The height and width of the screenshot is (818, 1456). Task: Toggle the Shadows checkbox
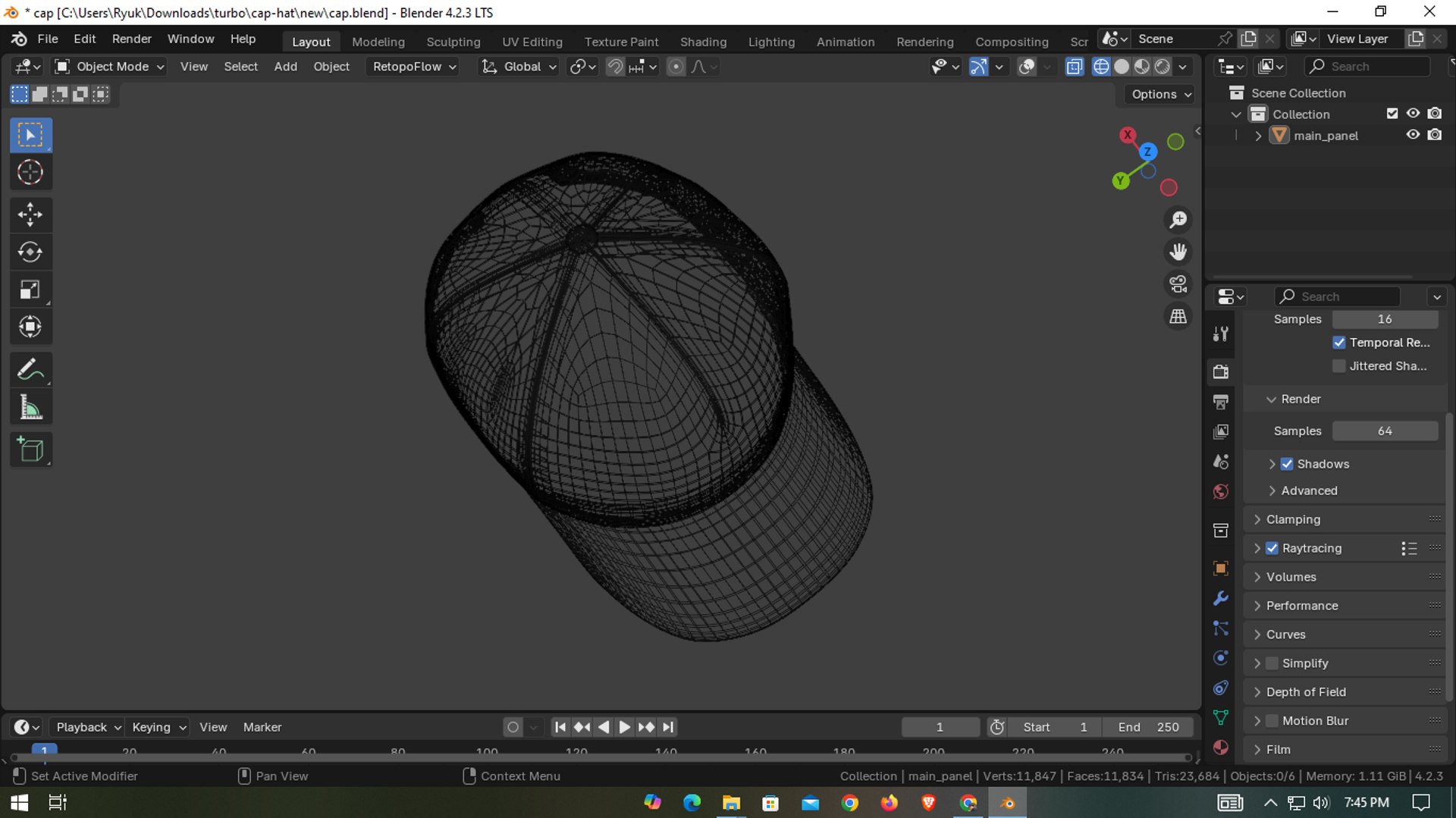[x=1287, y=464]
